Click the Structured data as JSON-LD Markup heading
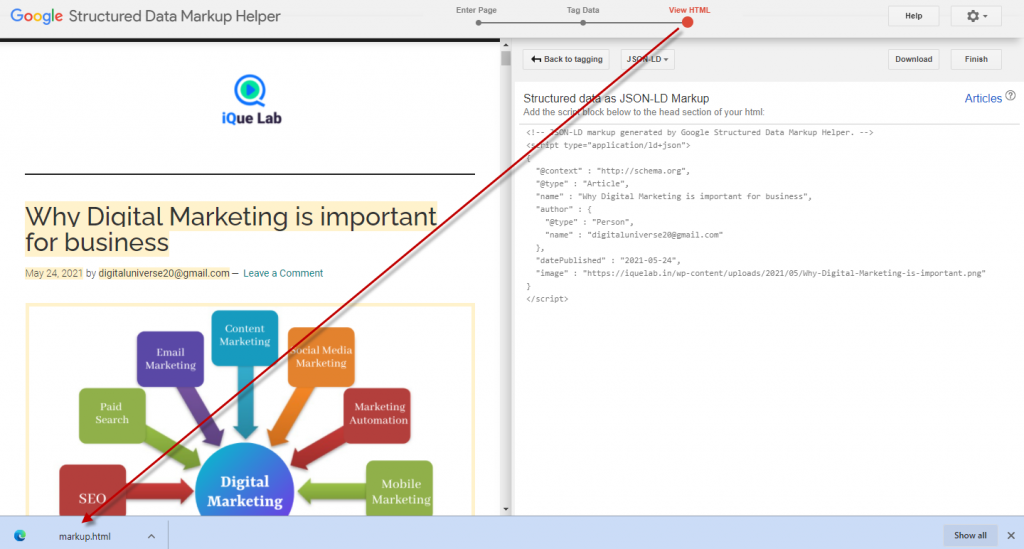This screenshot has height=549, width=1024. click(616, 99)
